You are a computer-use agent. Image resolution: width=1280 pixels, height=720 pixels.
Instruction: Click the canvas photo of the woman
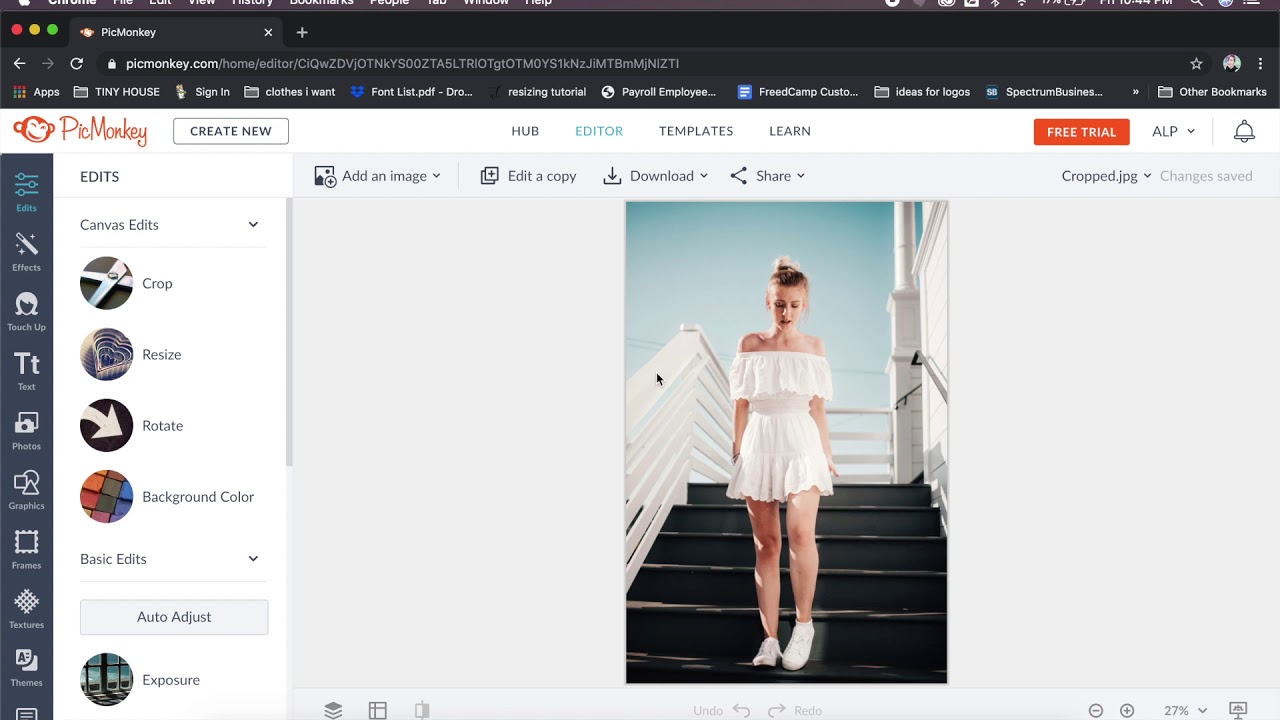786,442
